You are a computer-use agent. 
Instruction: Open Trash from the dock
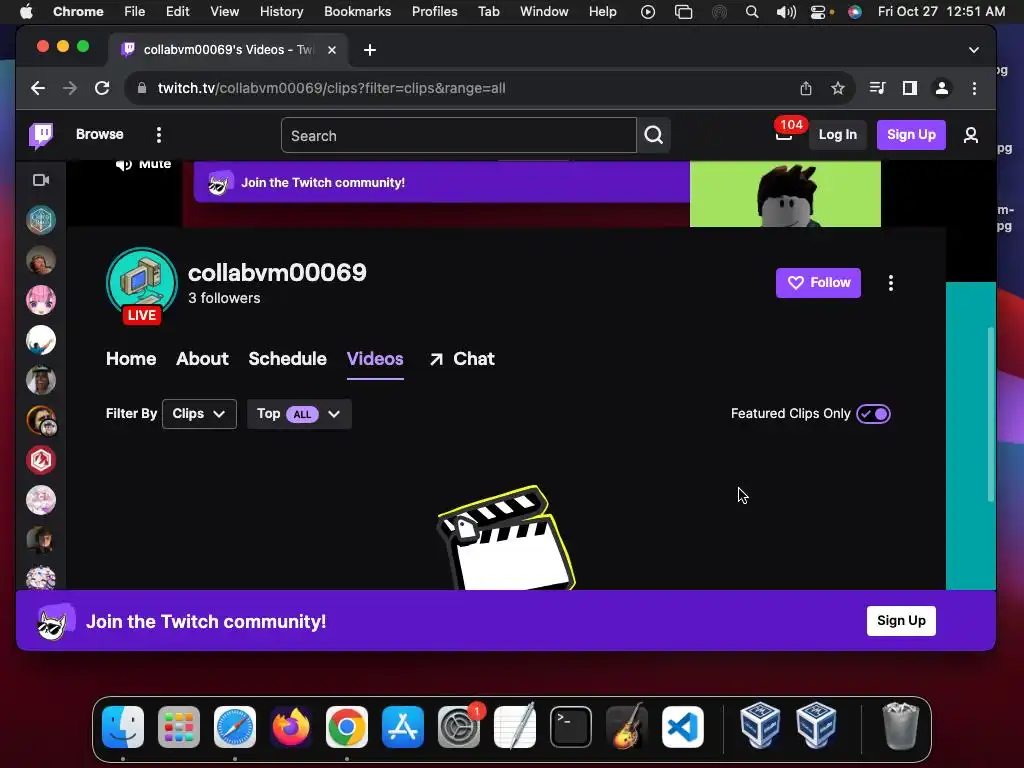coord(900,726)
